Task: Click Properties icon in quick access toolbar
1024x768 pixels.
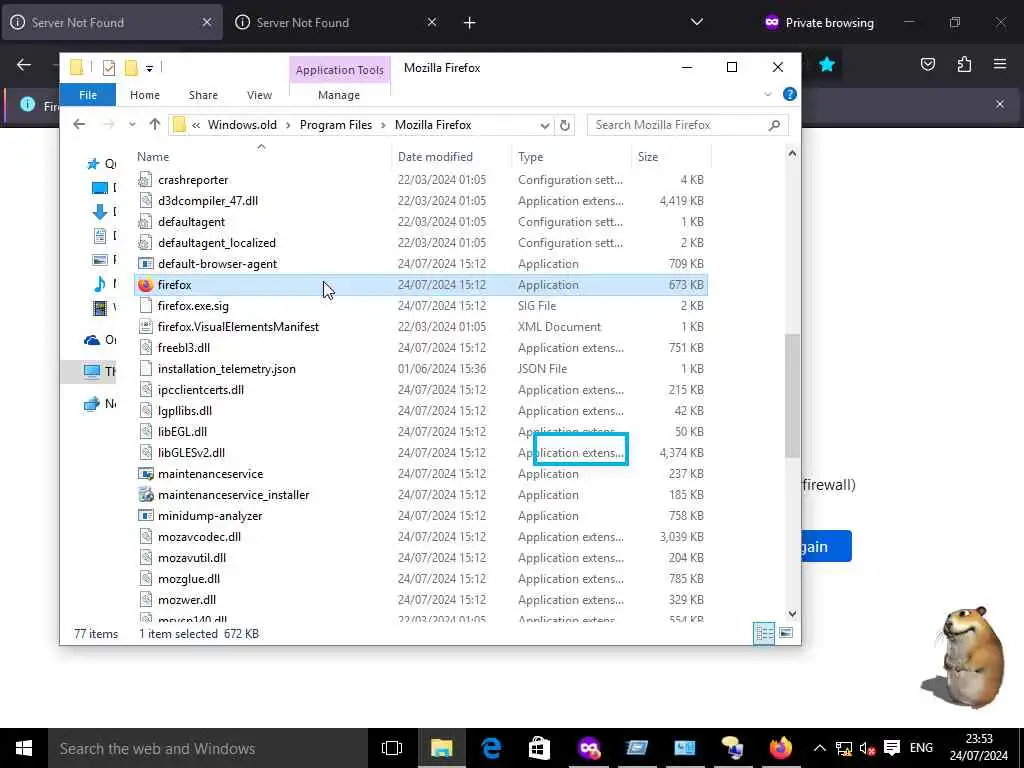Action: (109, 67)
